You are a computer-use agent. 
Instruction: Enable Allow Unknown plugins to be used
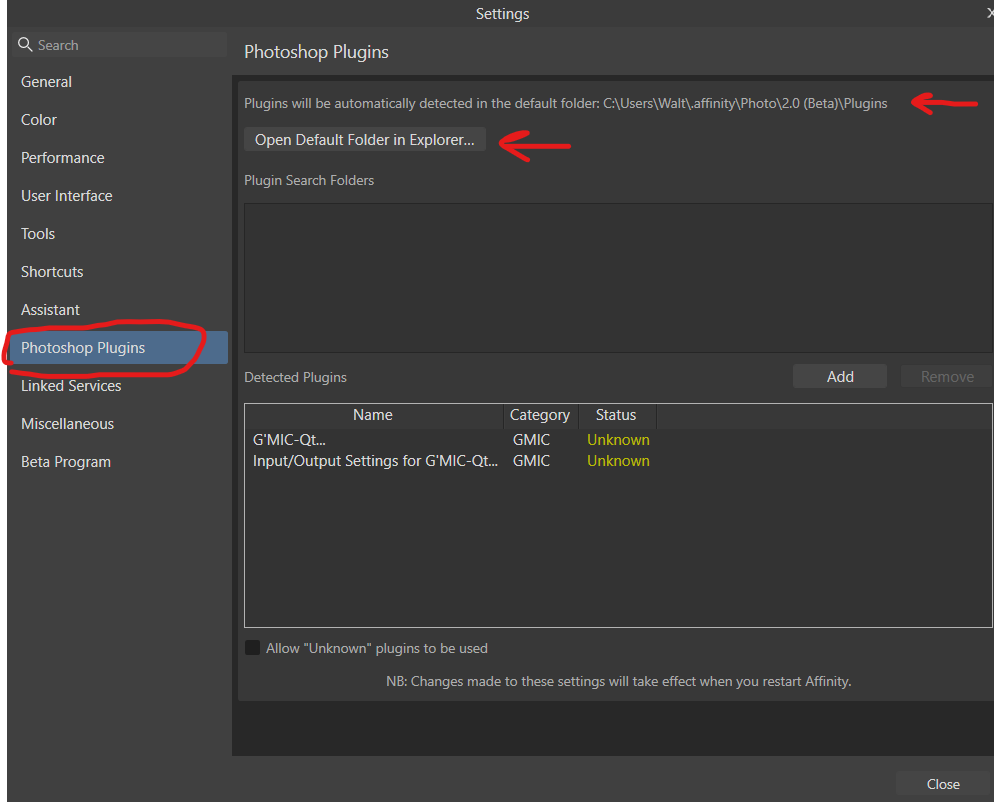coord(252,648)
